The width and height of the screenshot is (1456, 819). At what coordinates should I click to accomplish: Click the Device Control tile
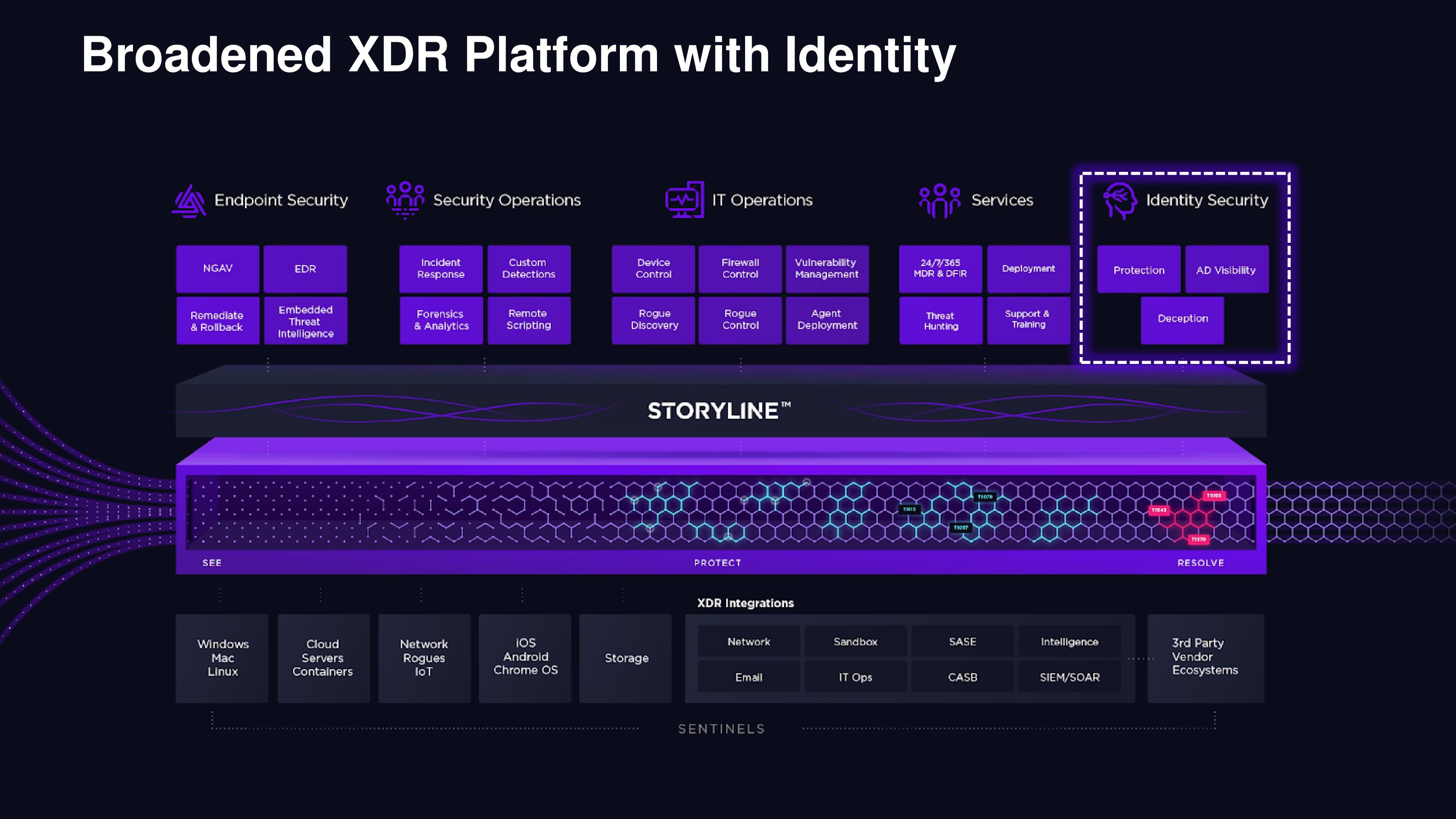[653, 269]
